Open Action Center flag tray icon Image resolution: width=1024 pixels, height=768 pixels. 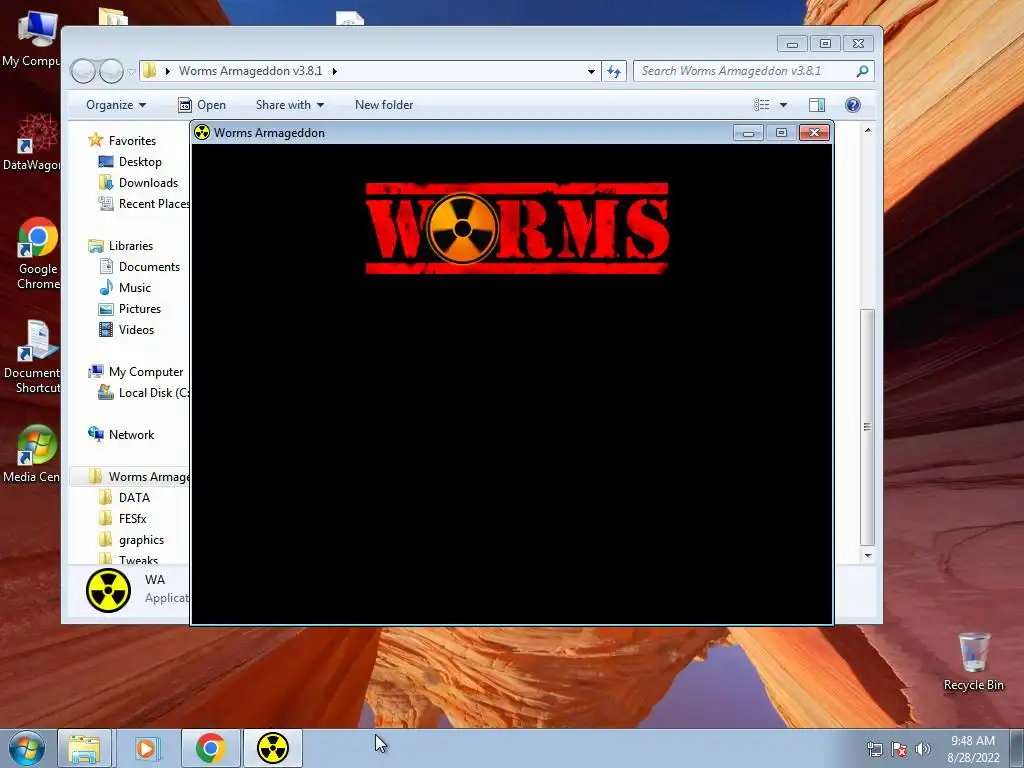pos(899,749)
